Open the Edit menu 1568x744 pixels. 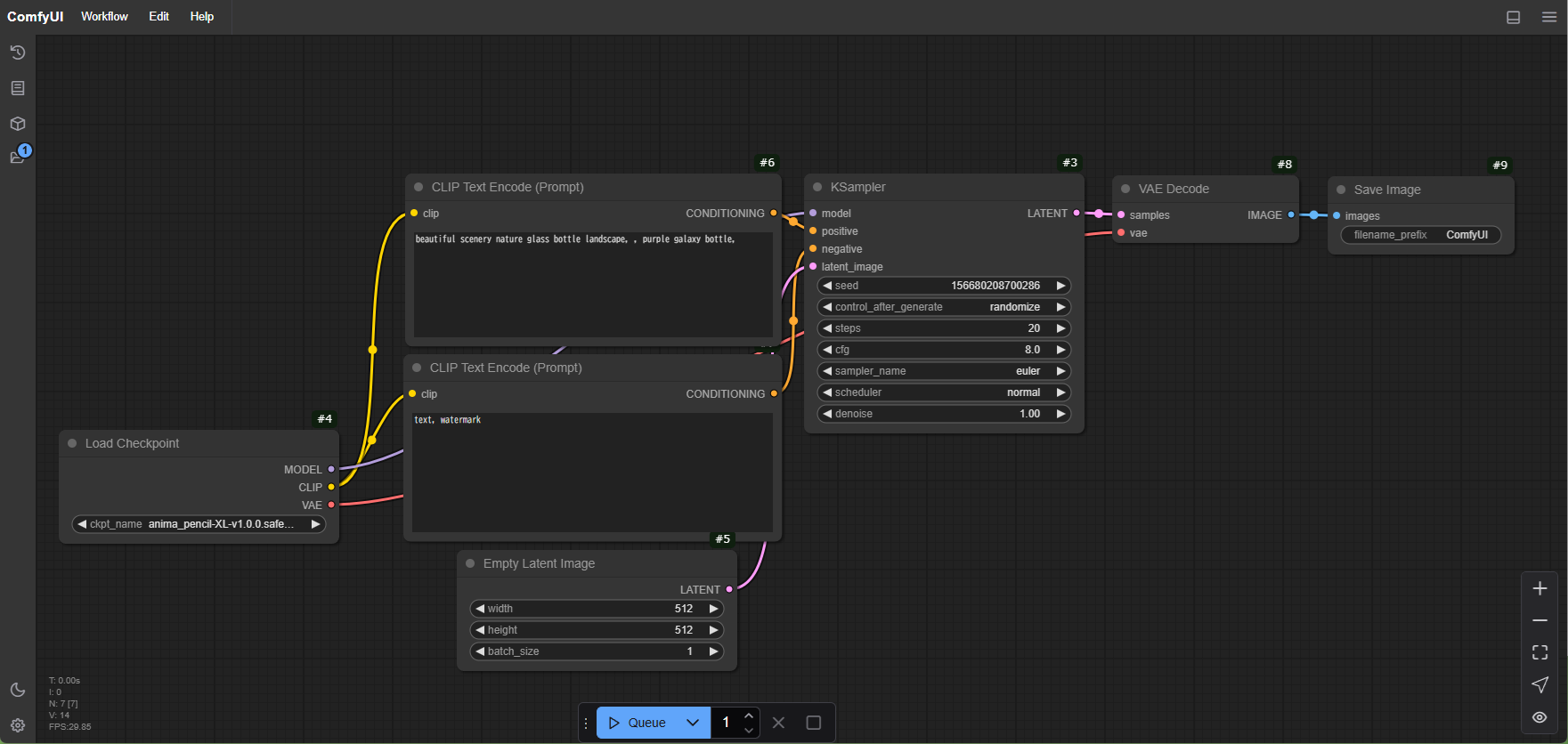(x=158, y=16)
